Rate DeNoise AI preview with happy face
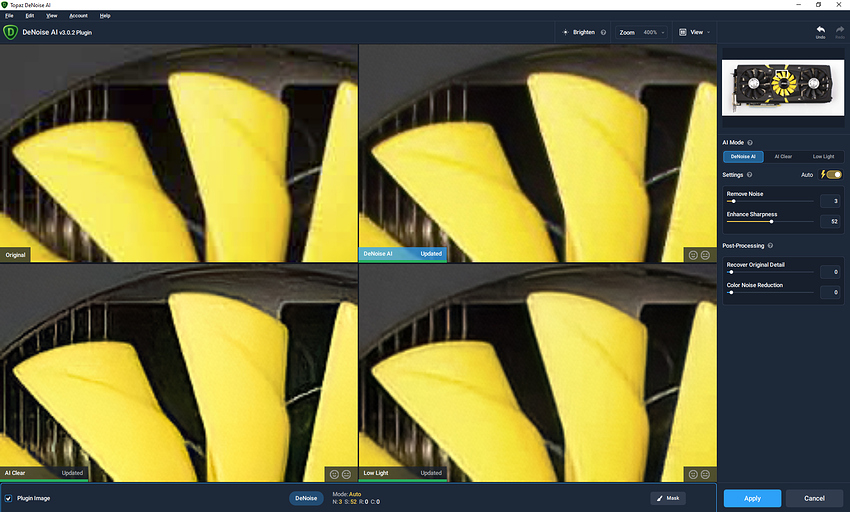This screenshot has width=850, height=512. pos(693,255)
